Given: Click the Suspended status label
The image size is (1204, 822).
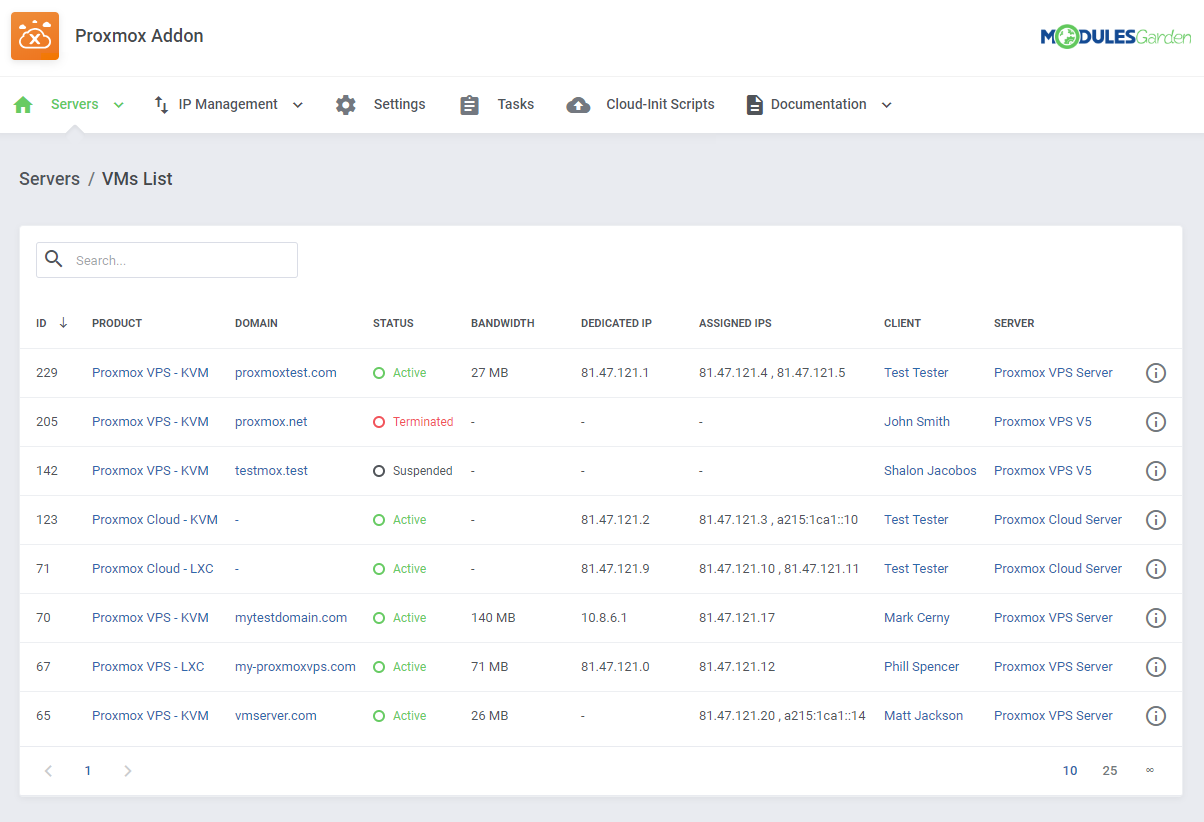Looking at the screenshot, I should pos(422,471).
